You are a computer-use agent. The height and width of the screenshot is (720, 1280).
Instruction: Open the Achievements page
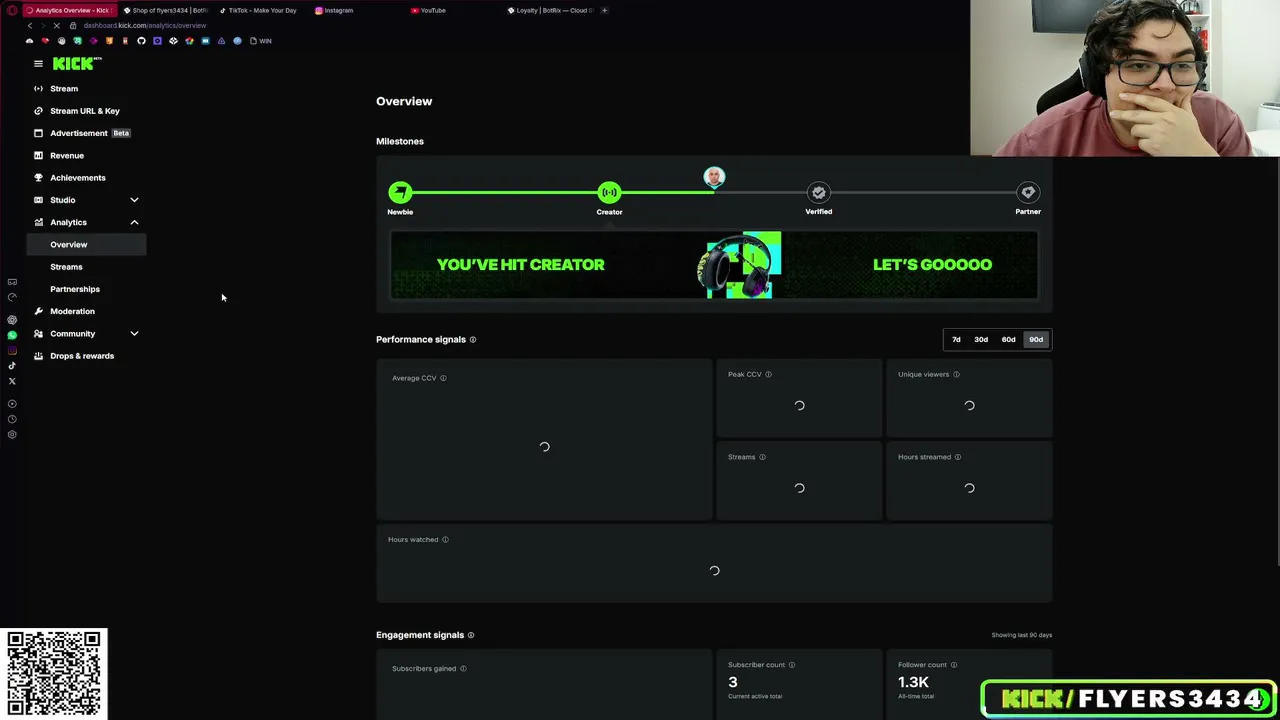tap(78, 178)
